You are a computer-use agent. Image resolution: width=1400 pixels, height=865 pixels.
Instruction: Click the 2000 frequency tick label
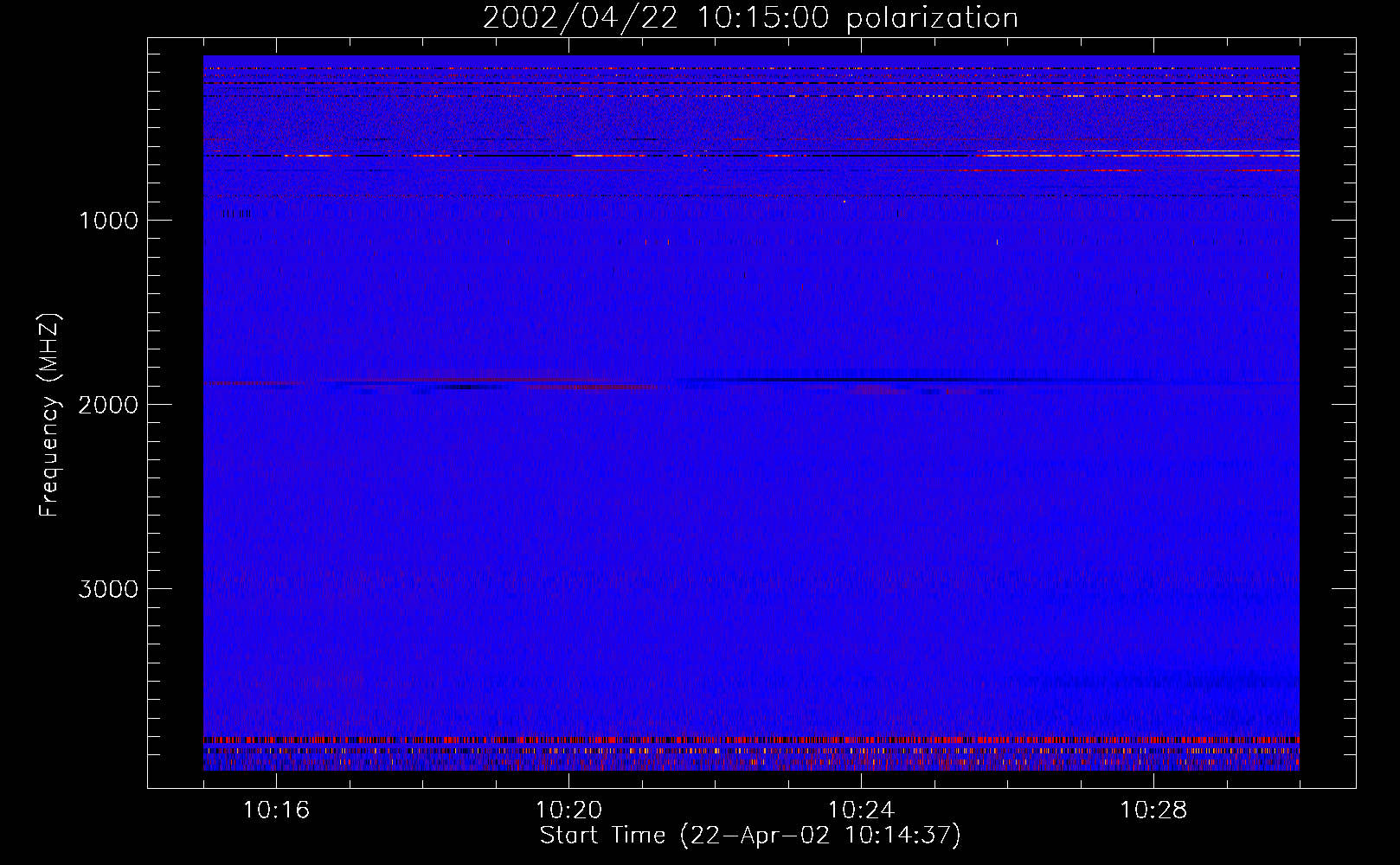click(x=109, y=405)
